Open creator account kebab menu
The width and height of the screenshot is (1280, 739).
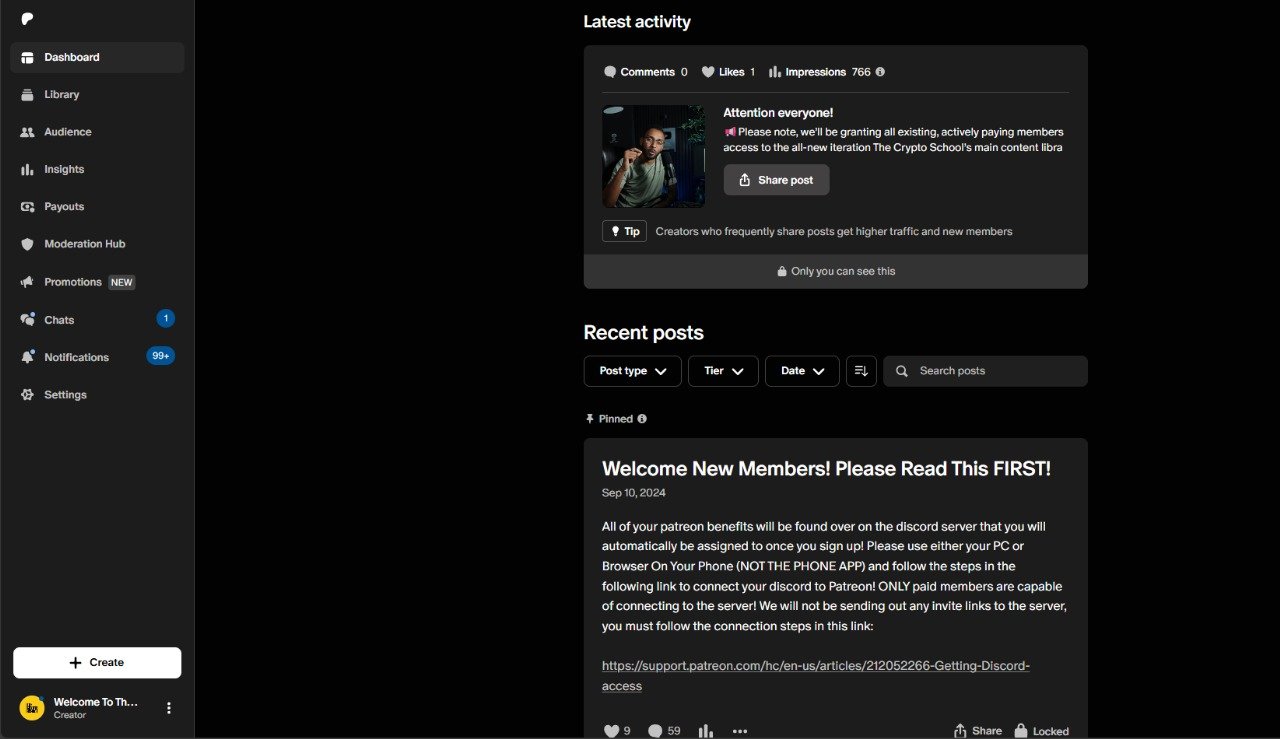tap(169, 708)
